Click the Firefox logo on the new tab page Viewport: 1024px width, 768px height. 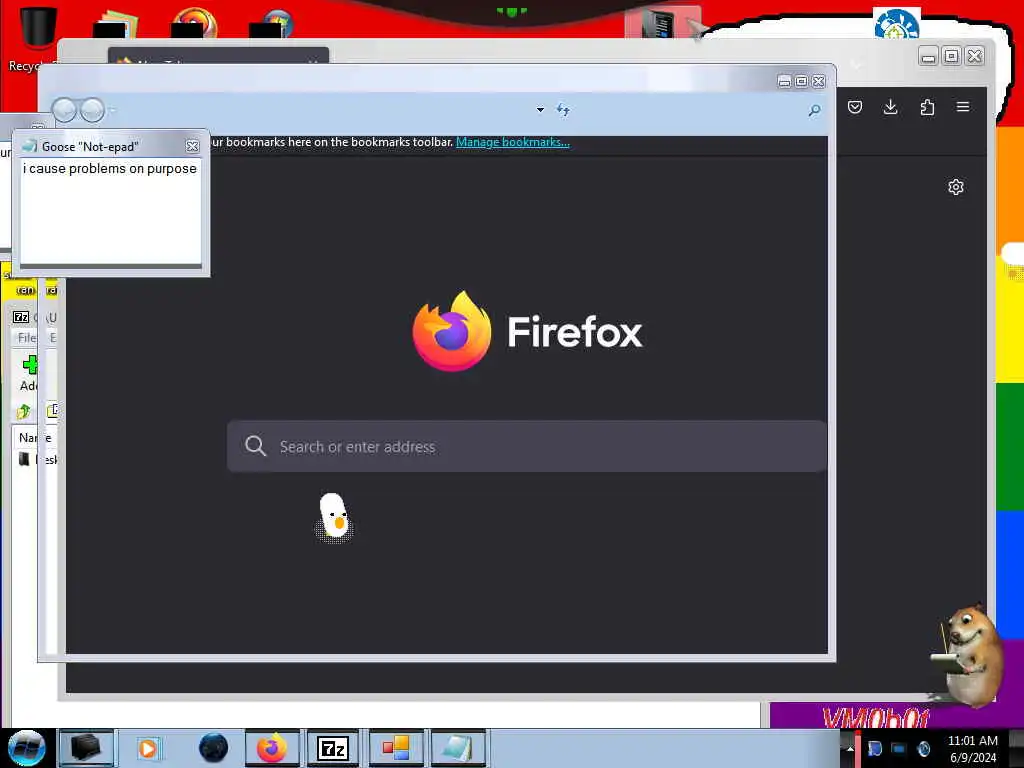point(451,331)
